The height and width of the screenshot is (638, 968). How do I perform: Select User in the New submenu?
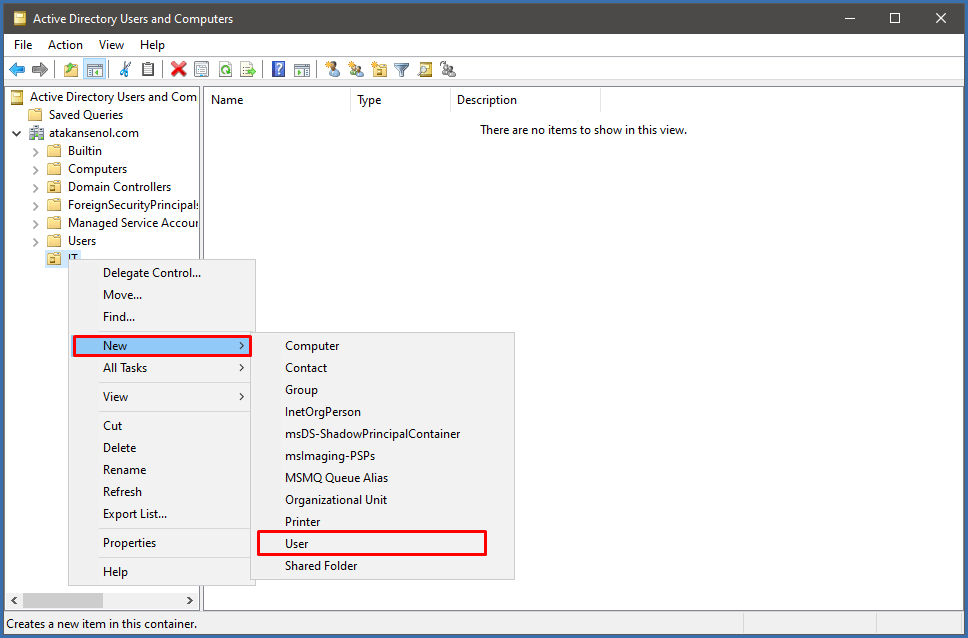[372, 544]
